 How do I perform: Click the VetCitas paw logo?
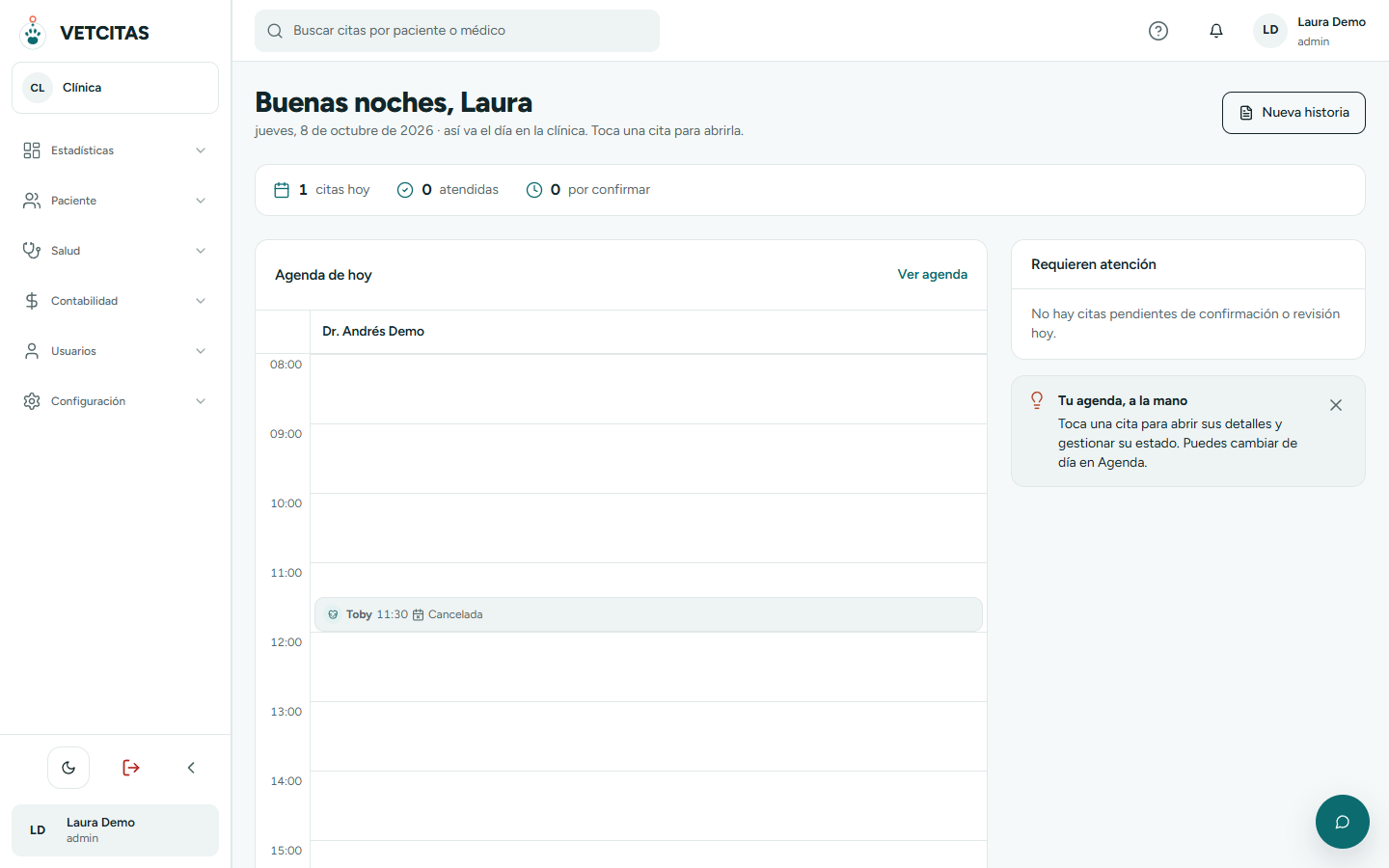33,32
